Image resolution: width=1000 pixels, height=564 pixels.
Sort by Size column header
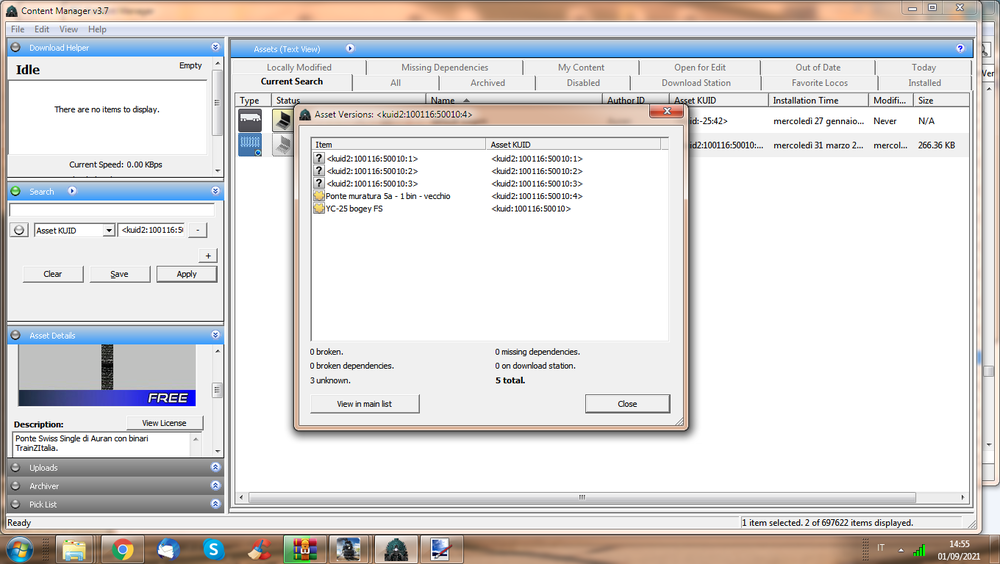941,100
